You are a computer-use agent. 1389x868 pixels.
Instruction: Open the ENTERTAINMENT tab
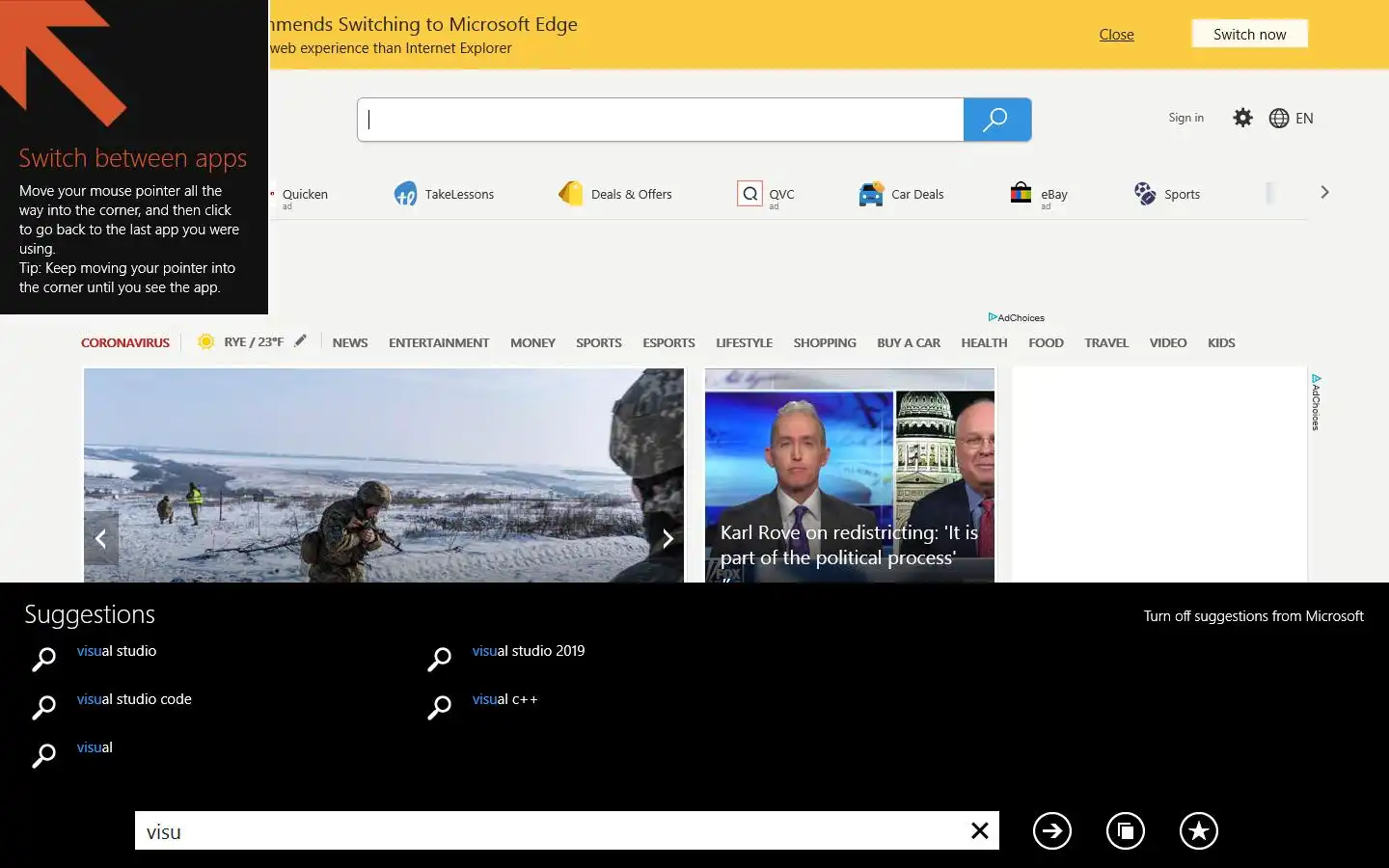[x=439, y=342]
